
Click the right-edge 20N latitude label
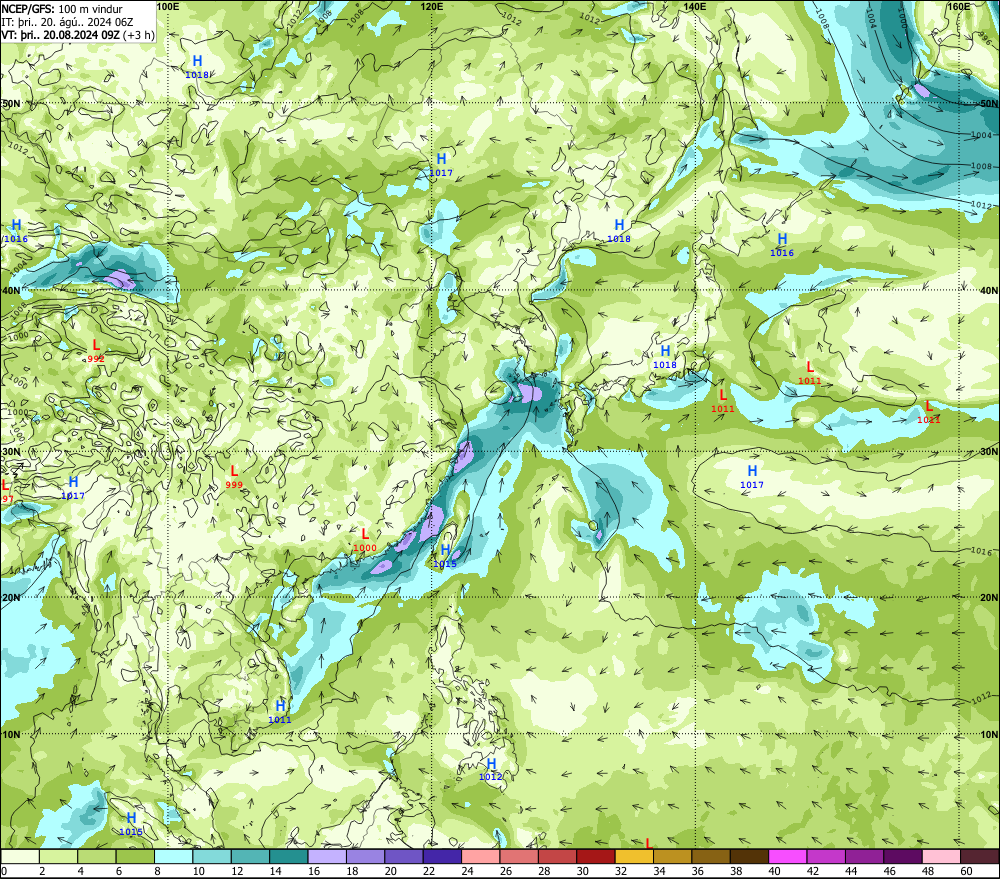coord(989,598)
